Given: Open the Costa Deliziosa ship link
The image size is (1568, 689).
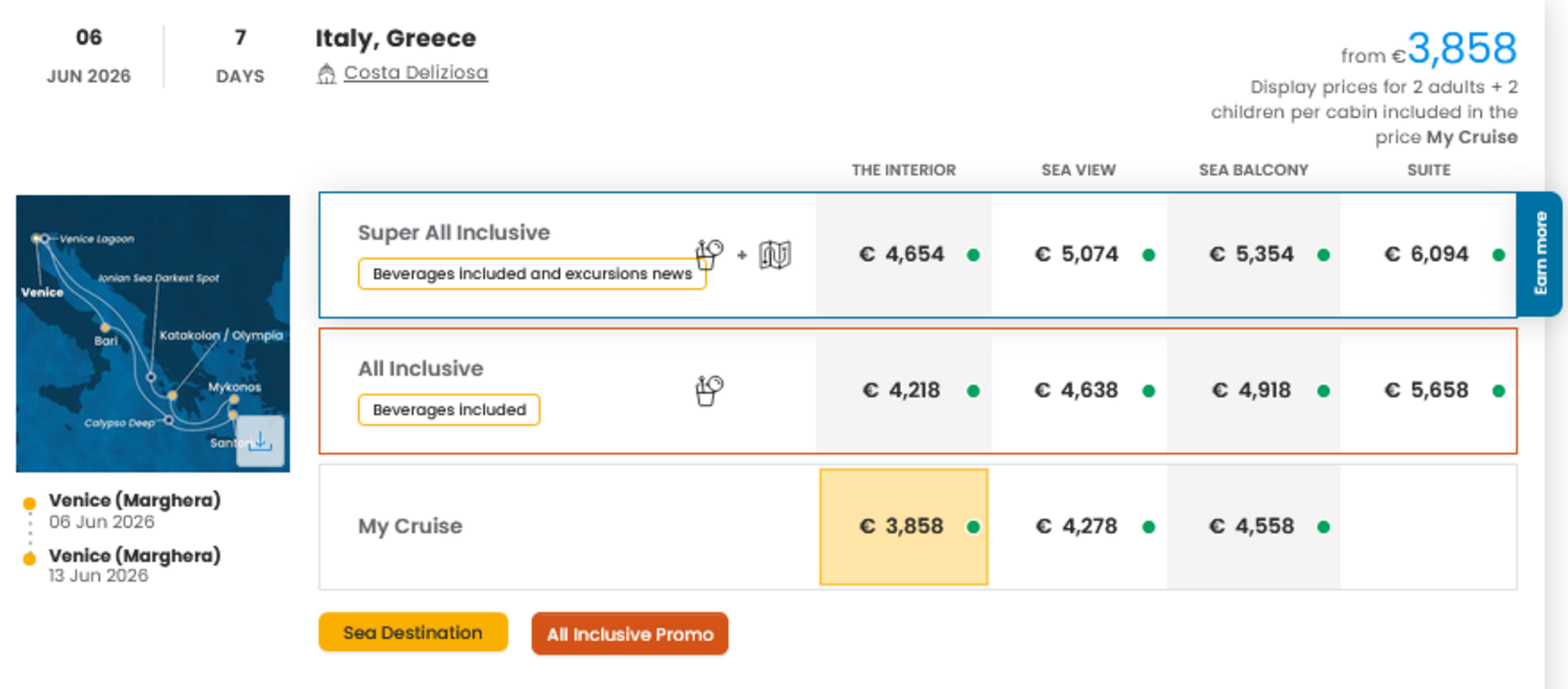Looking at the screenshot, I should [x=415, y=73].
